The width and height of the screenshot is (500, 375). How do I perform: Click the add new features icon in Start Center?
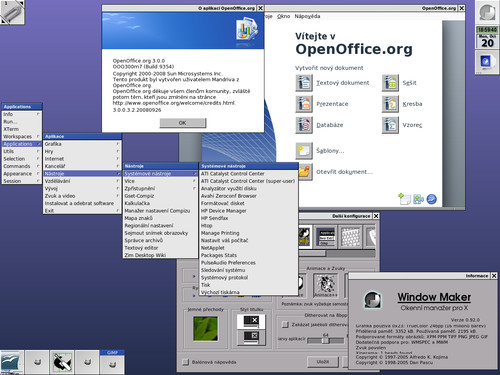404,199
